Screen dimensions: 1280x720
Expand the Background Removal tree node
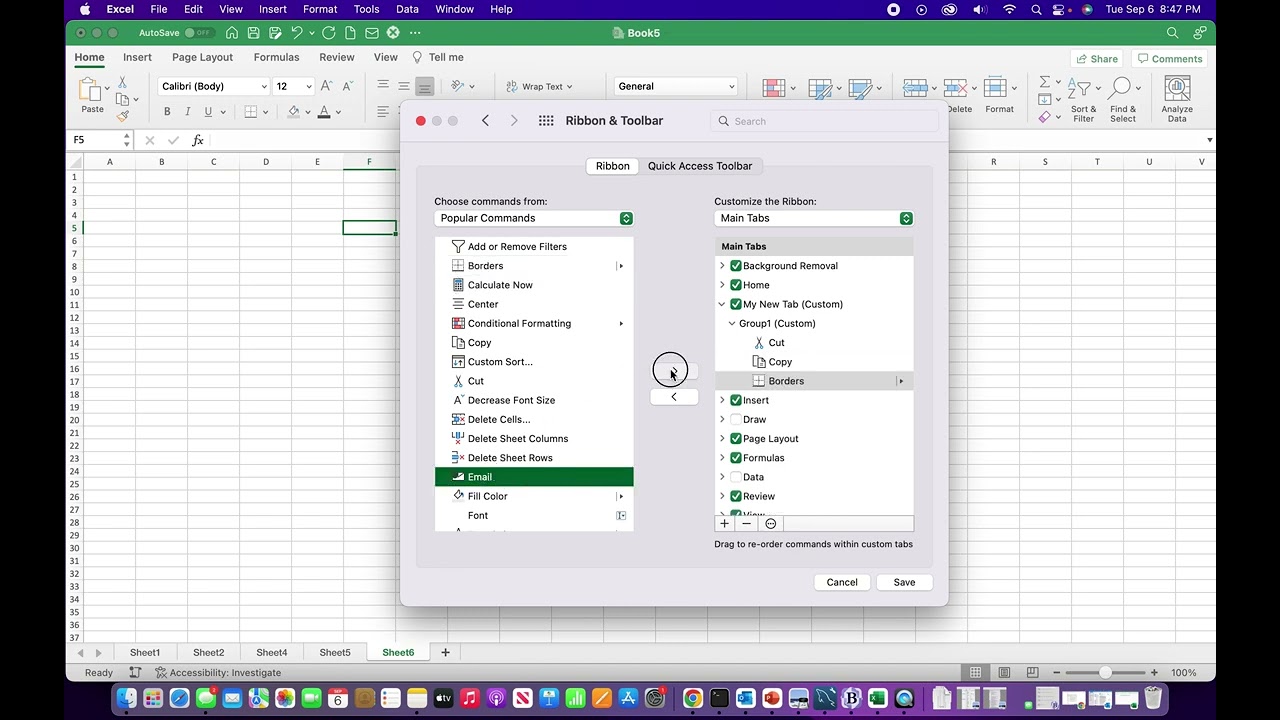click(722, 266)
